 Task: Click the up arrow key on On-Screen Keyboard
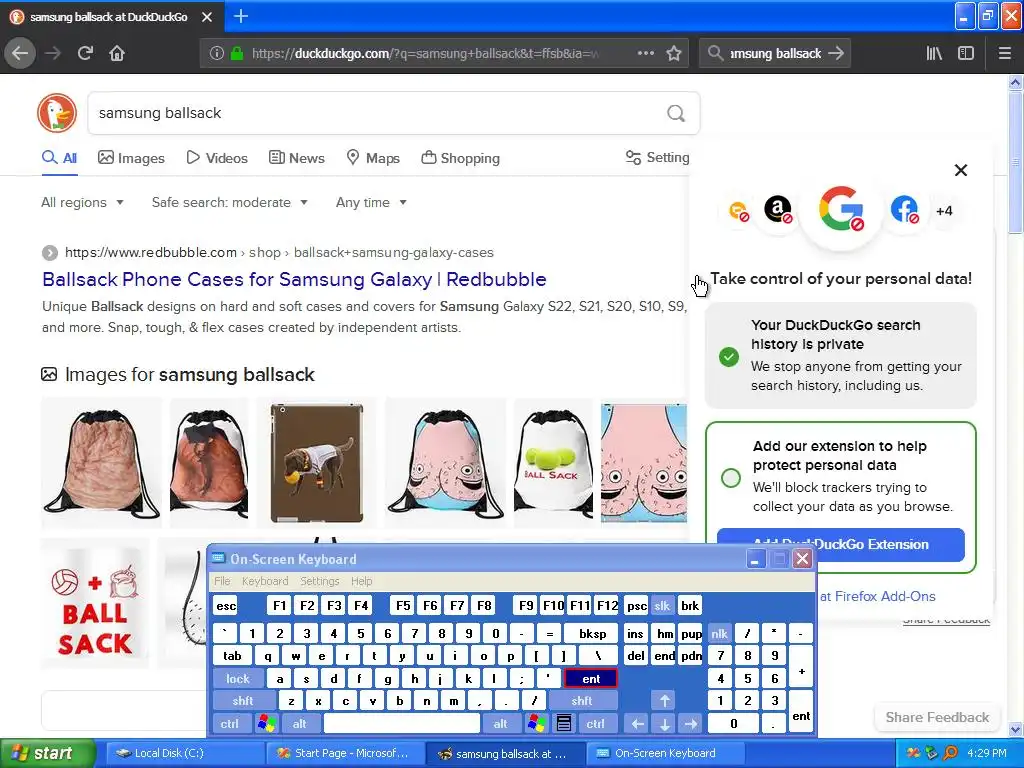(665, 701)
